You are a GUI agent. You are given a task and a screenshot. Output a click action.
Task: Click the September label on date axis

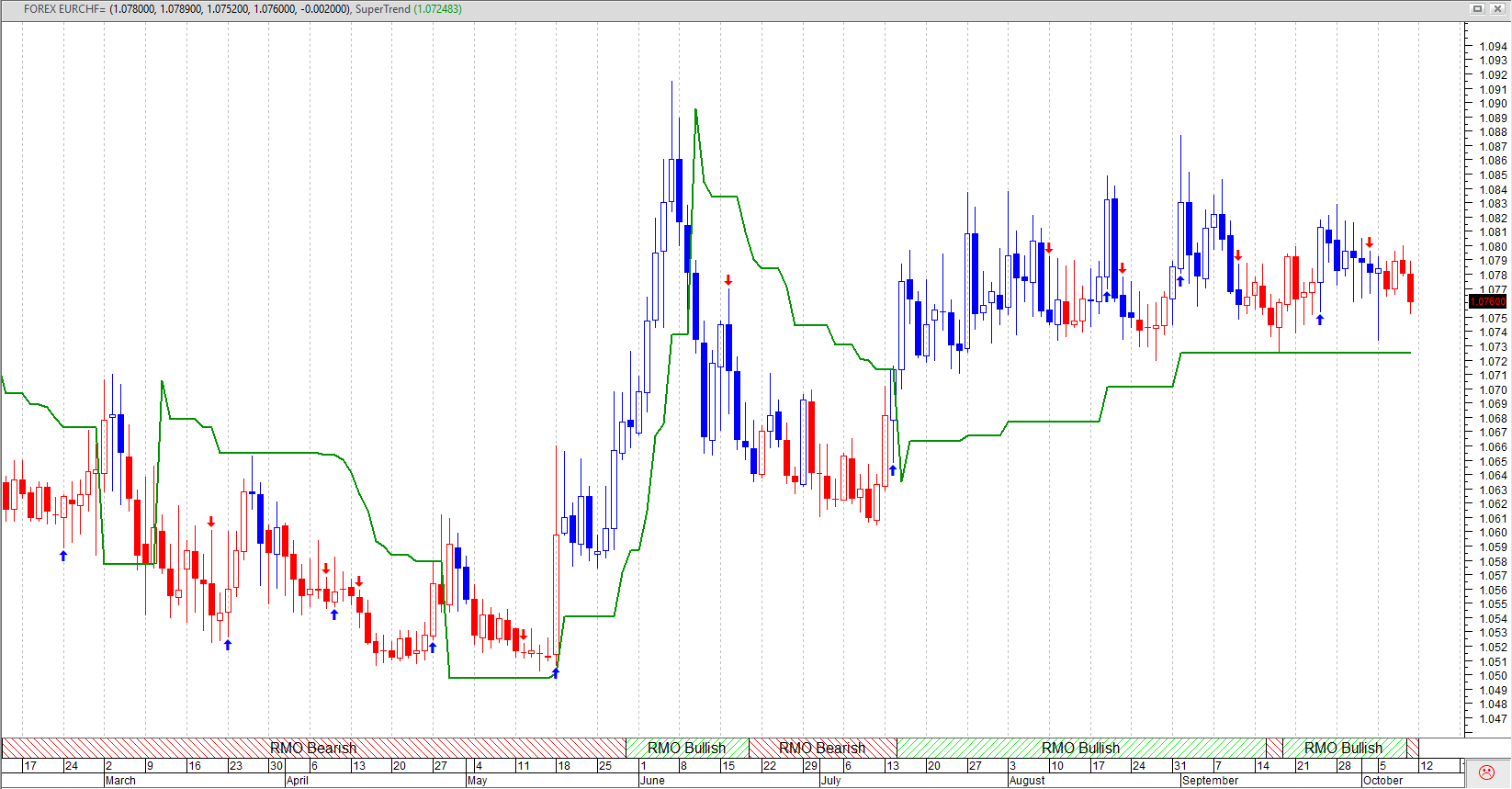1210,781
